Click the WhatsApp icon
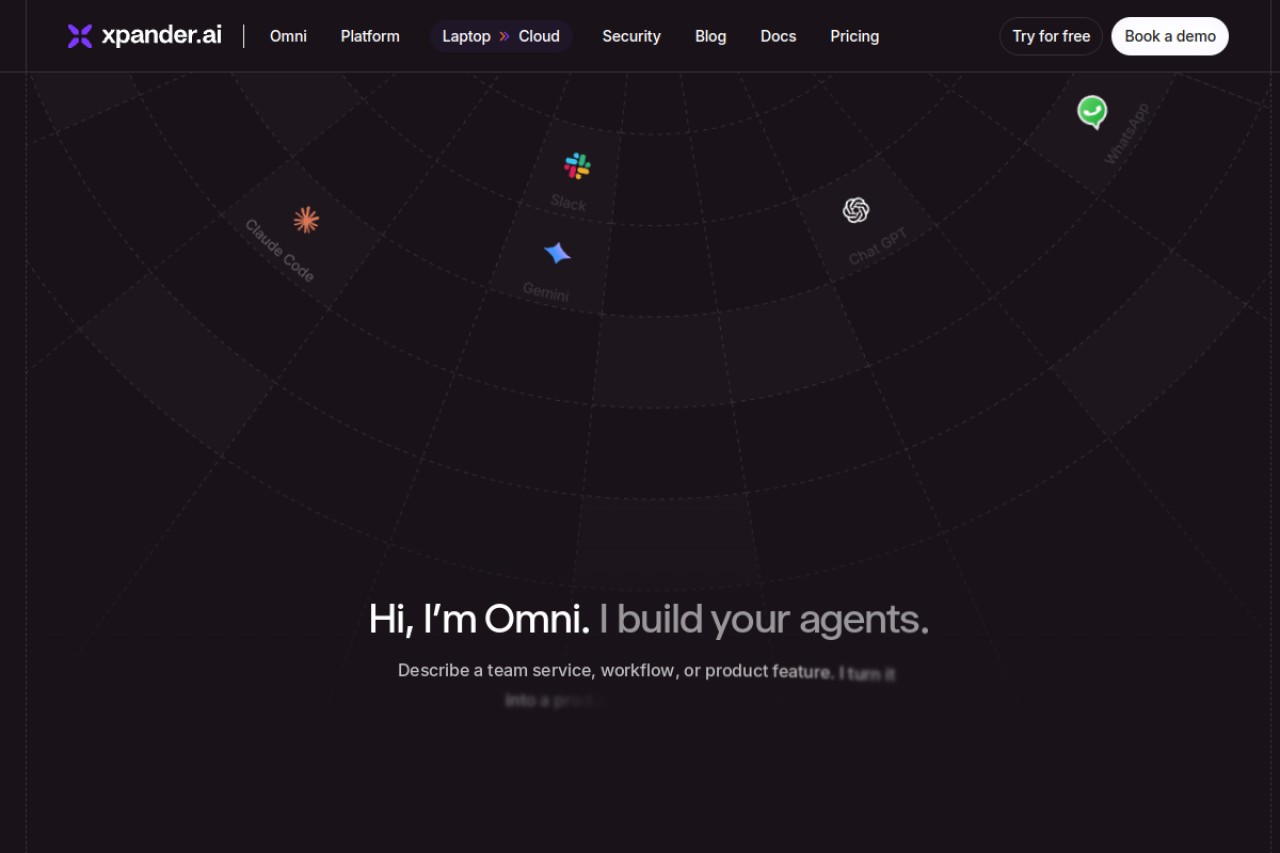Screen dimensions: 1280x853 click(x=1092, y=112)
